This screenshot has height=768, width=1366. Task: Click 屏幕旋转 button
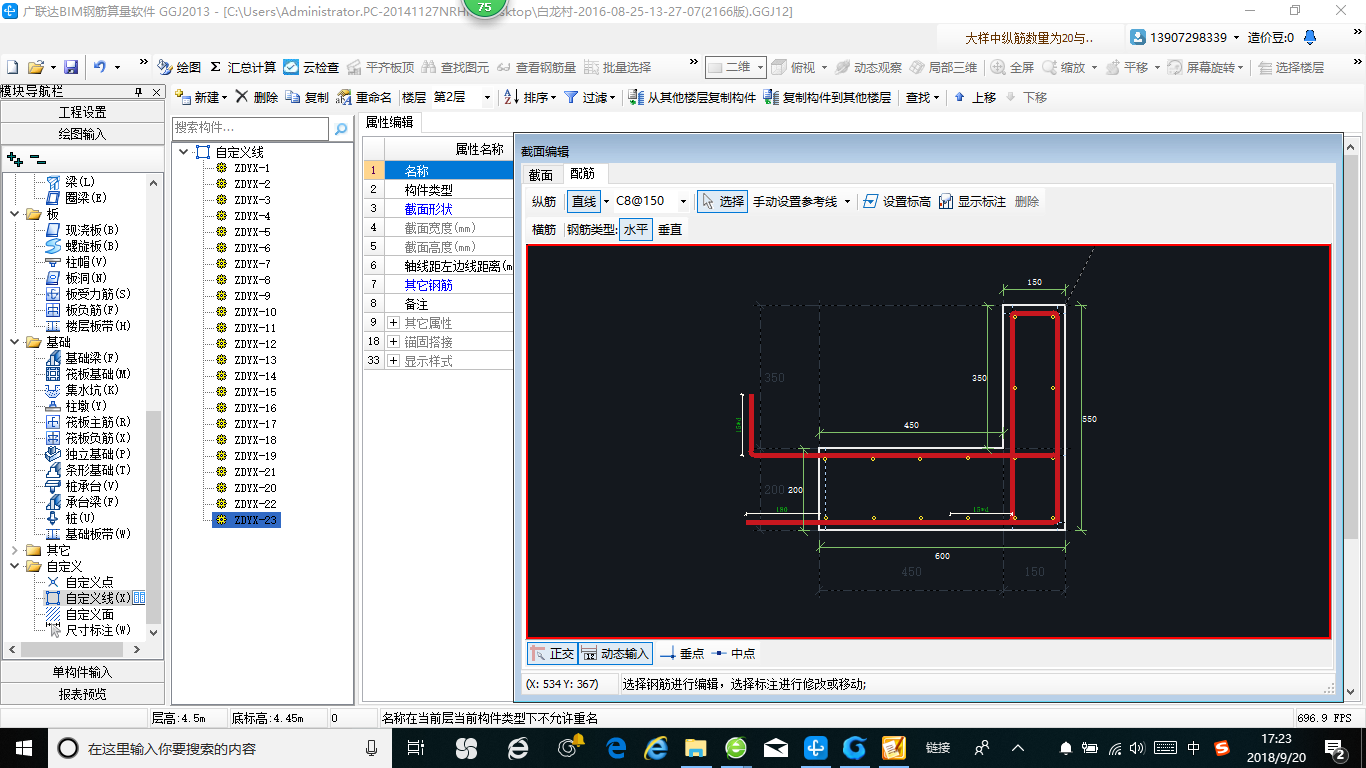click(x=1207, y=67)
